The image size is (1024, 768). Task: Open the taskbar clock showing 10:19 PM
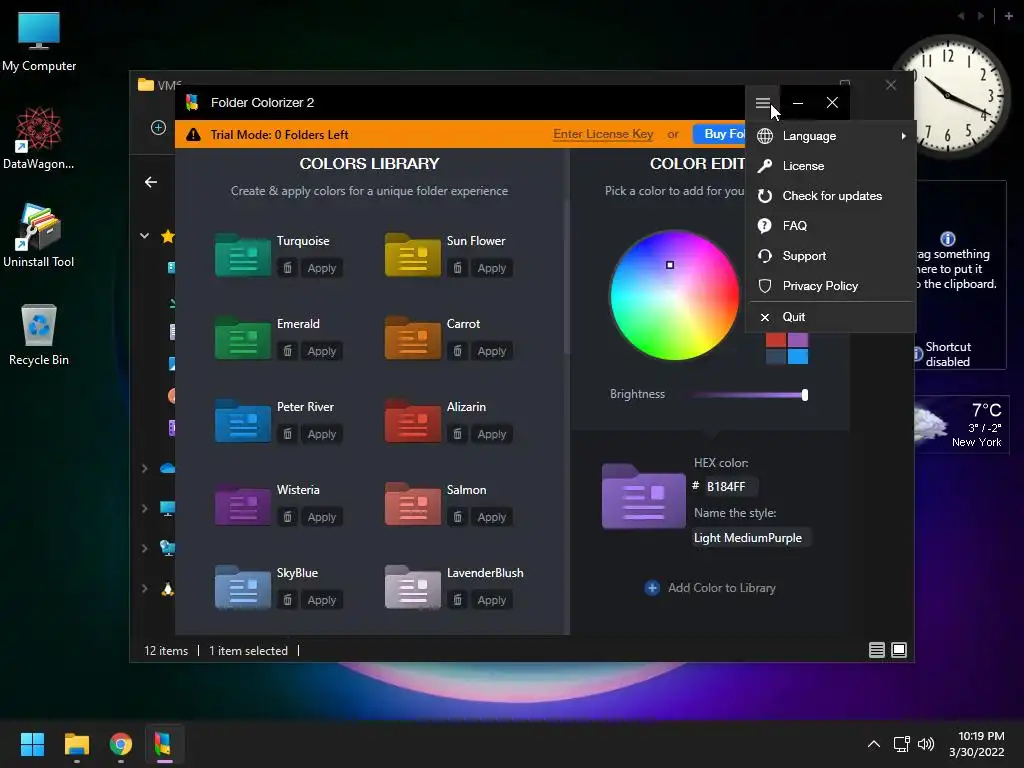pos(977,744)
